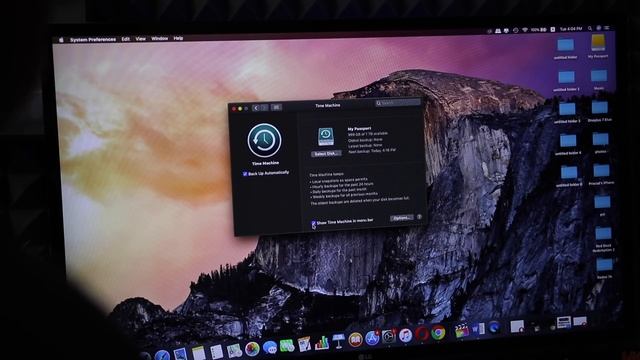Screen dimensions: 640x360
Task: Open the System Preferences menu
Action: pos(93,40)
